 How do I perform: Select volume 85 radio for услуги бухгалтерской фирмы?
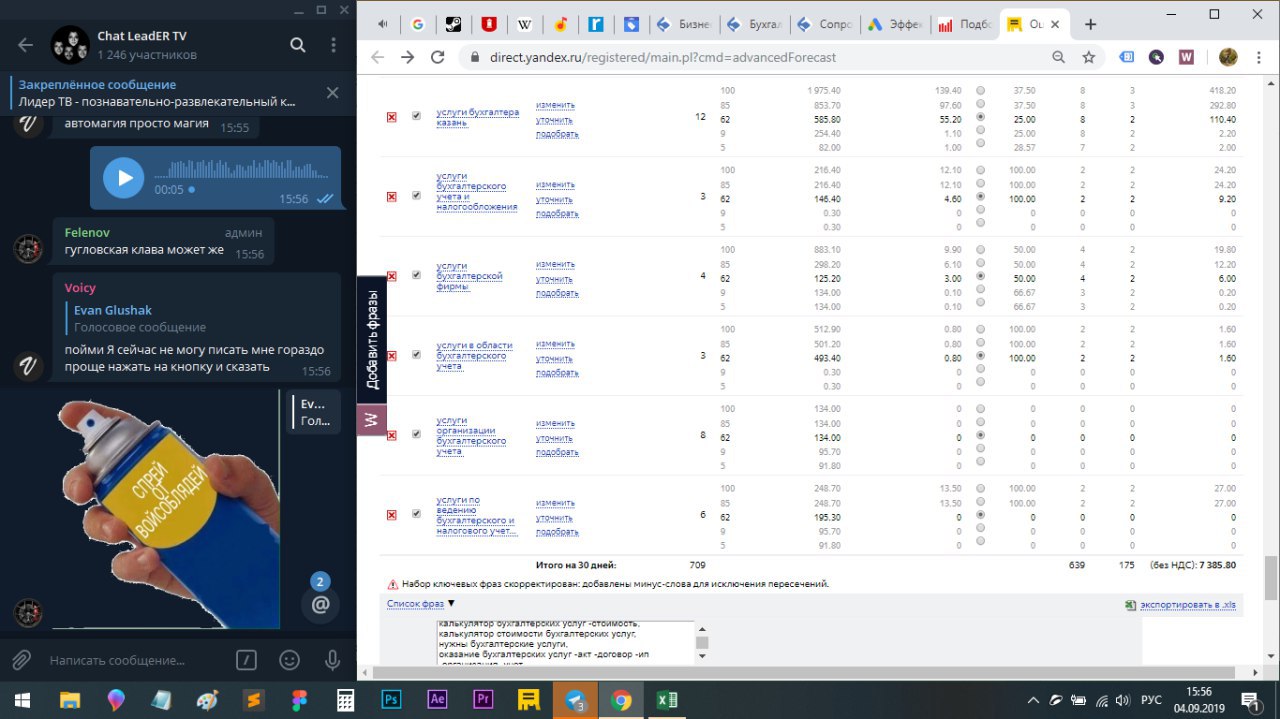tap(980, 263)
